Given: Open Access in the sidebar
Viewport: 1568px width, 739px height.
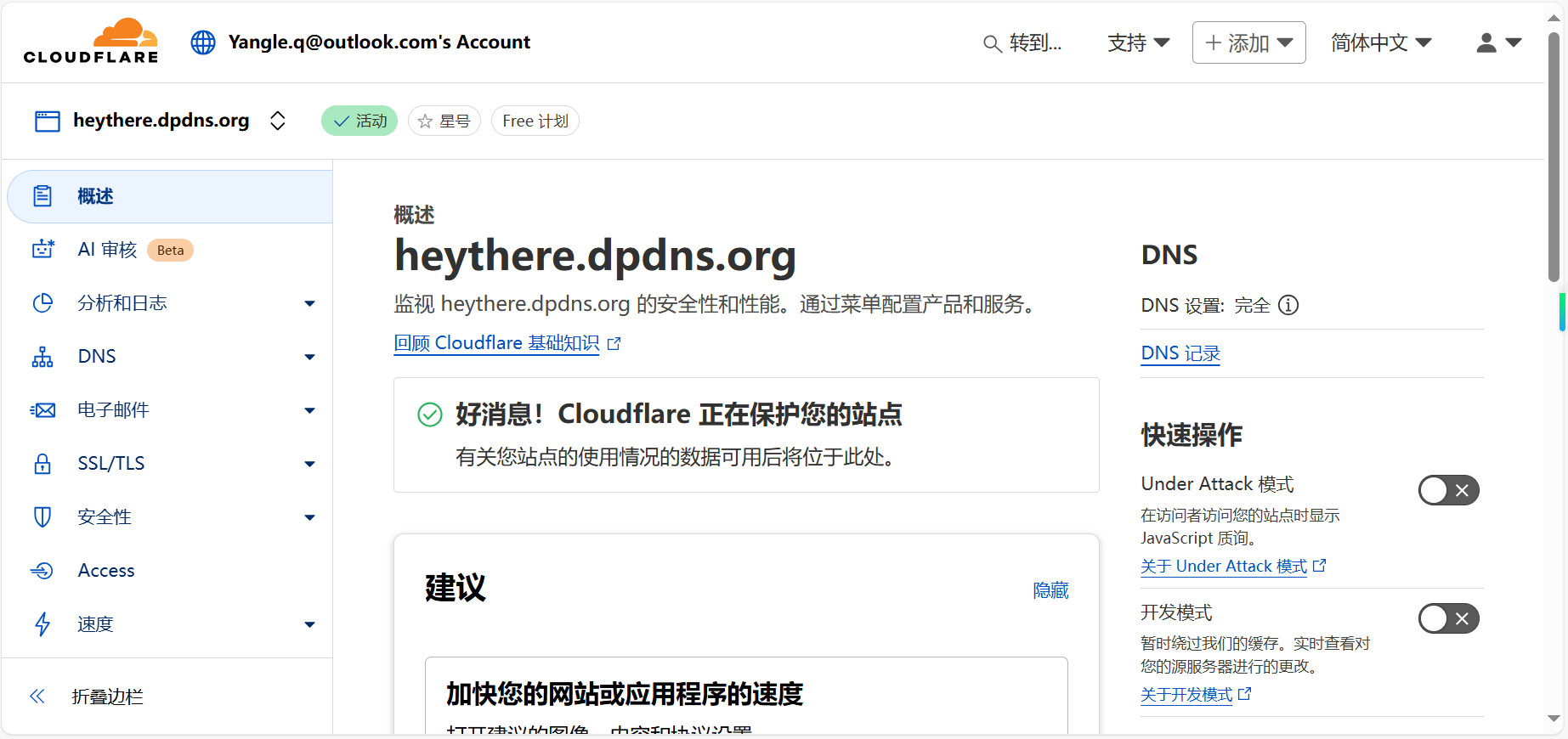Looking at the screenshot, I should click(x=106, y=571).
